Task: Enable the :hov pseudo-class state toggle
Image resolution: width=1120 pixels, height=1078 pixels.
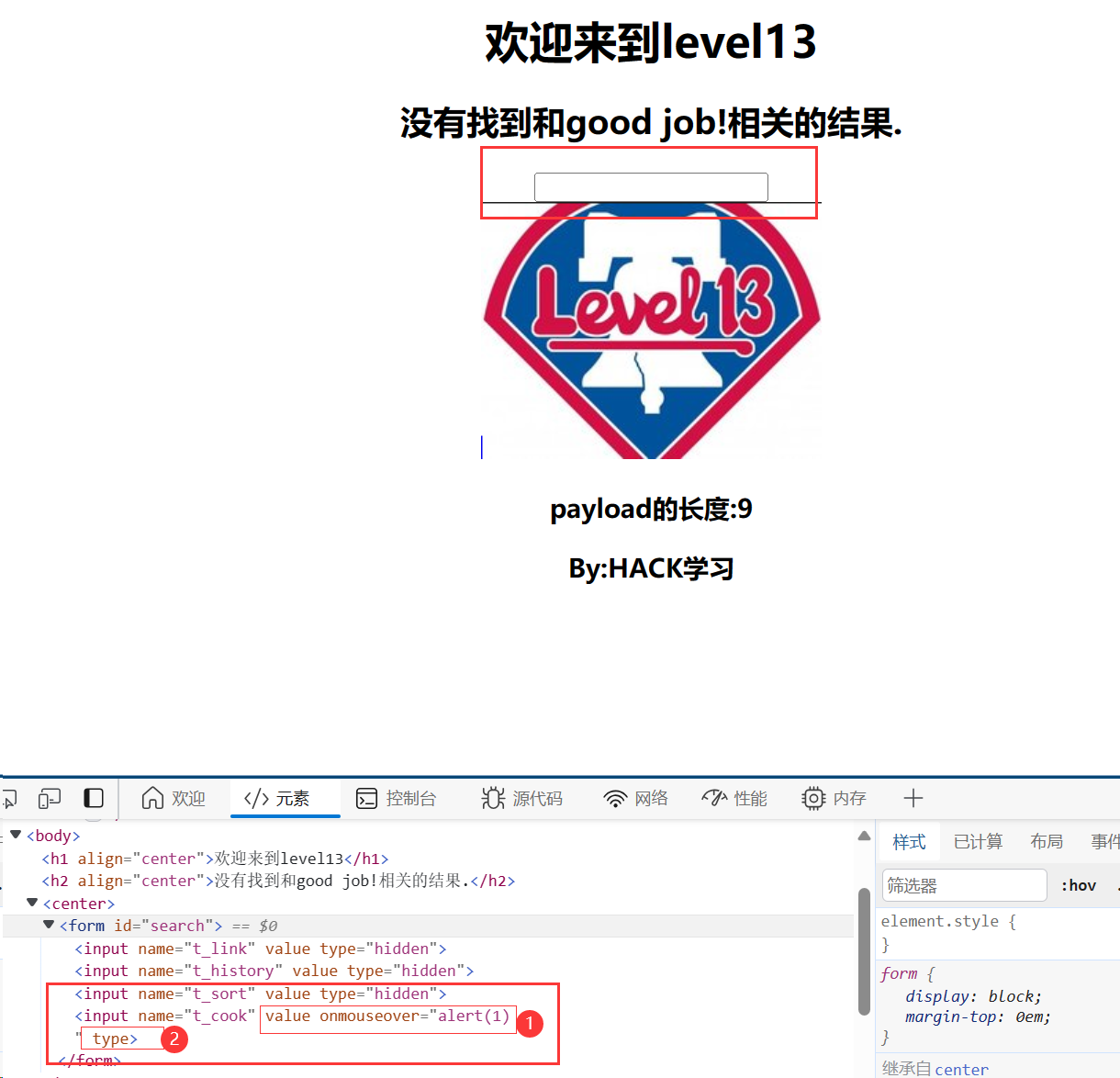Action: 1079,884
